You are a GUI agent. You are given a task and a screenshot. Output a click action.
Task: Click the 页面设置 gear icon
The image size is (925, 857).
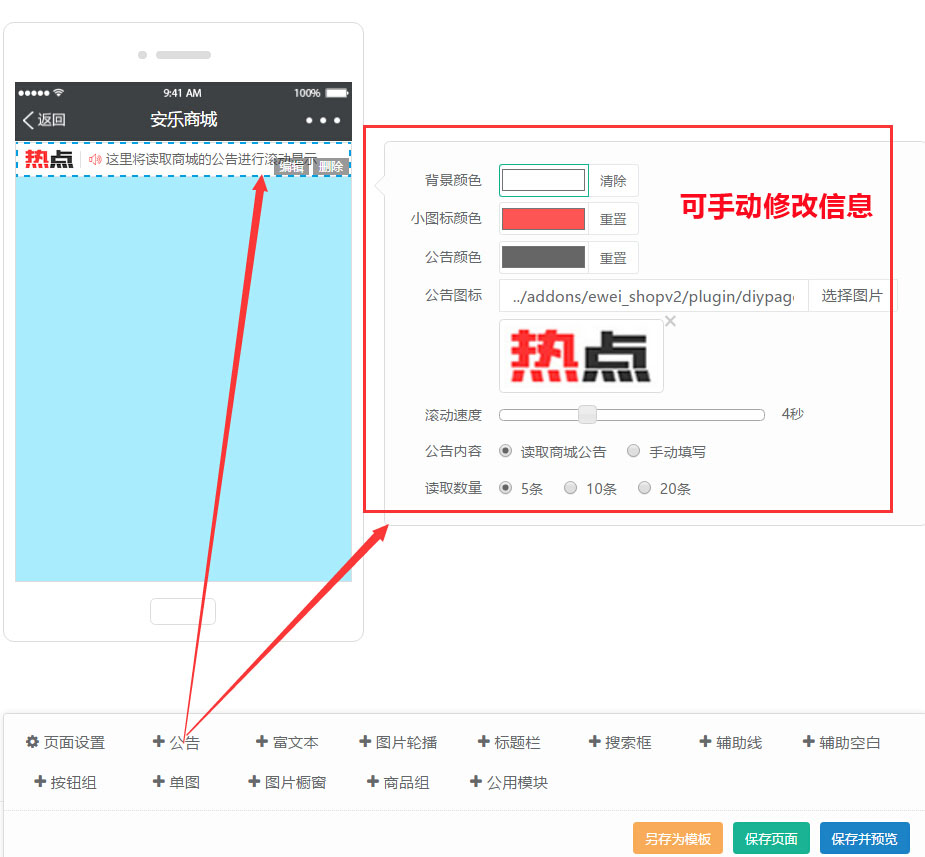coord(32,742)
